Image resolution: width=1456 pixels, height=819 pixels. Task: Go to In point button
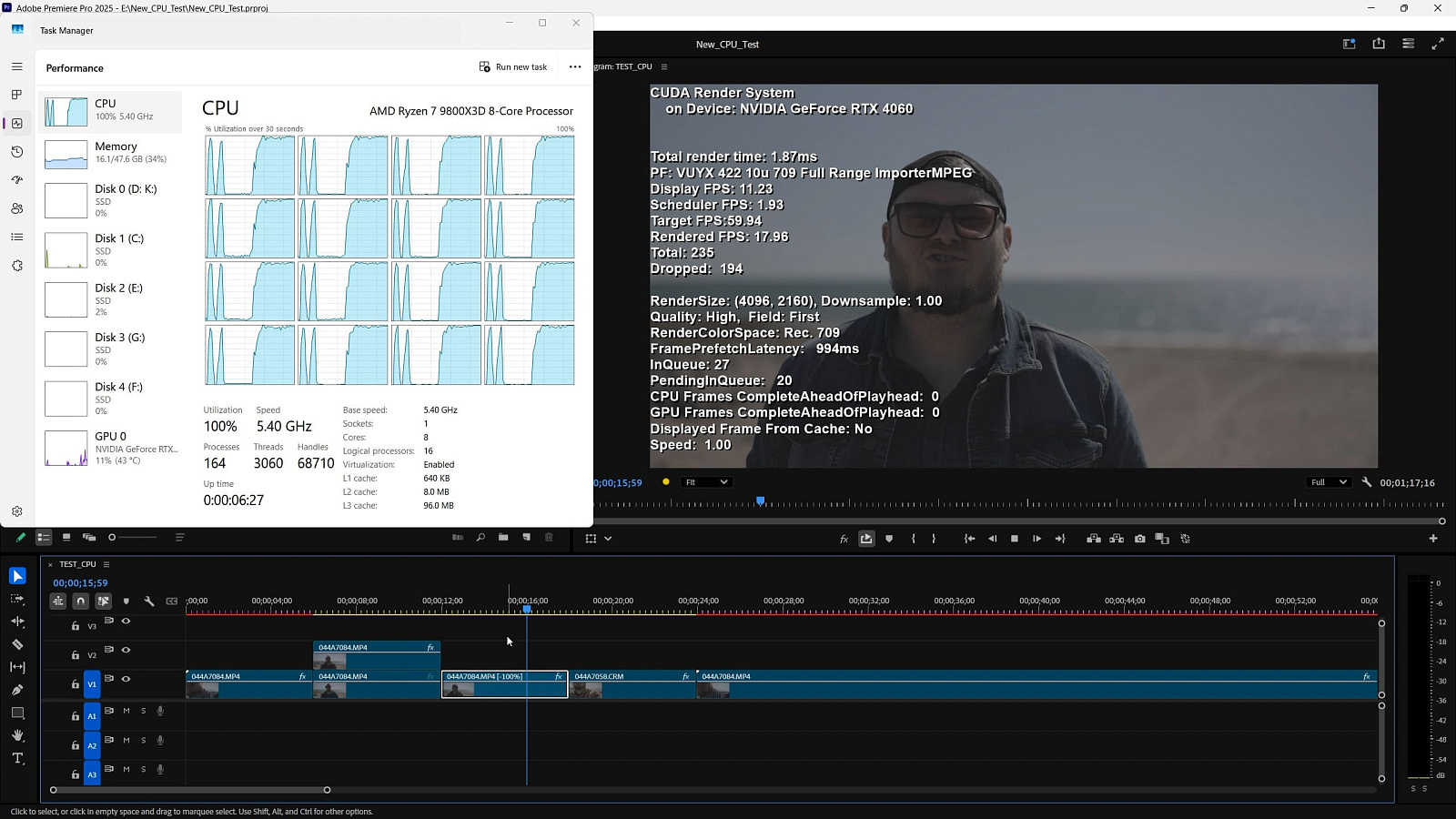(x=969, y=539)
